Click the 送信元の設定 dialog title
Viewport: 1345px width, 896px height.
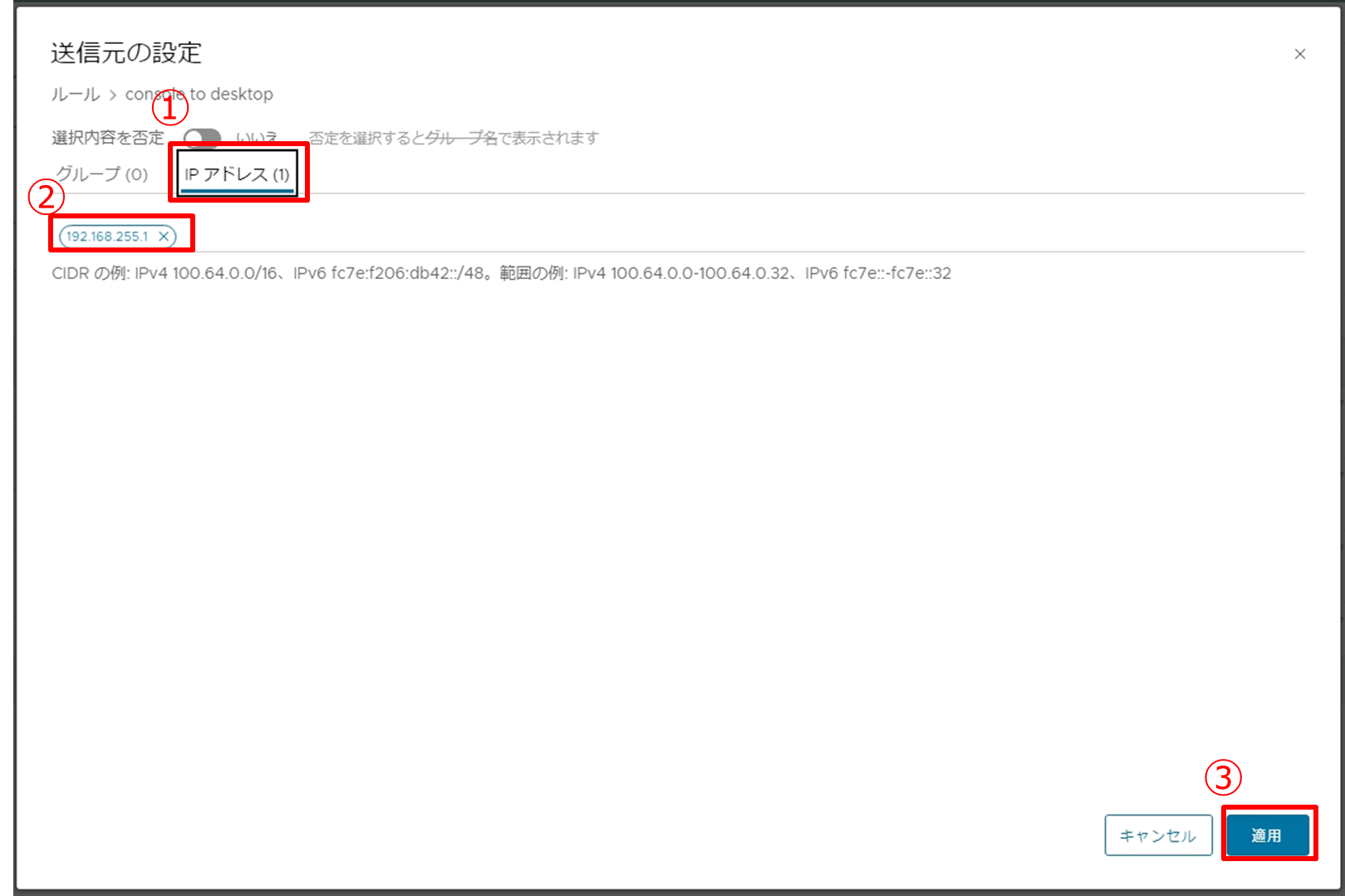coord(126,53)
